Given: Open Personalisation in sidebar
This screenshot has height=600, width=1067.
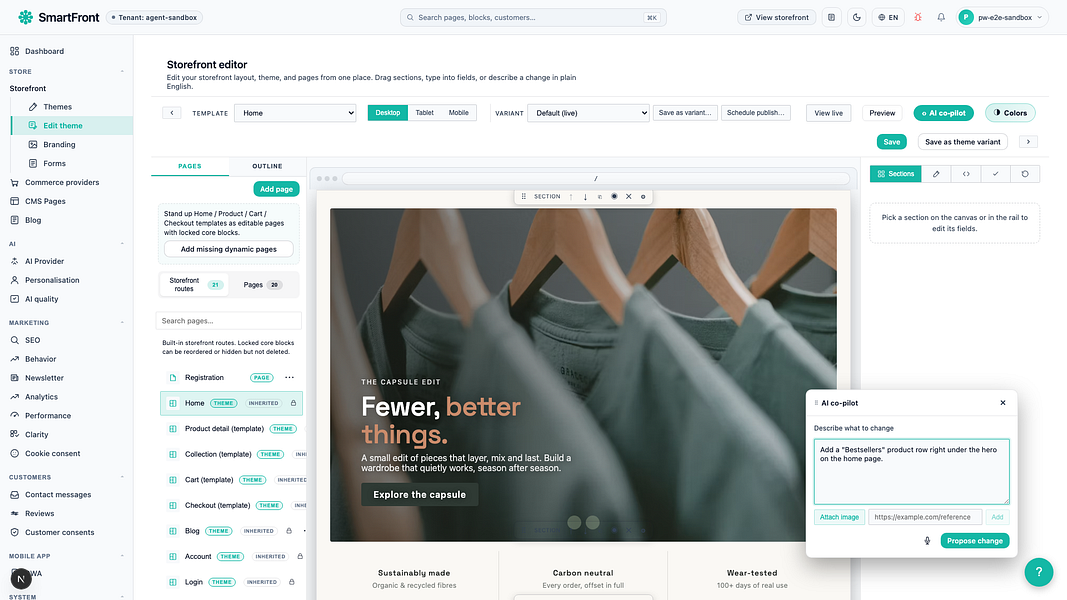Looking at the screenshot, I should click(52, 280).
